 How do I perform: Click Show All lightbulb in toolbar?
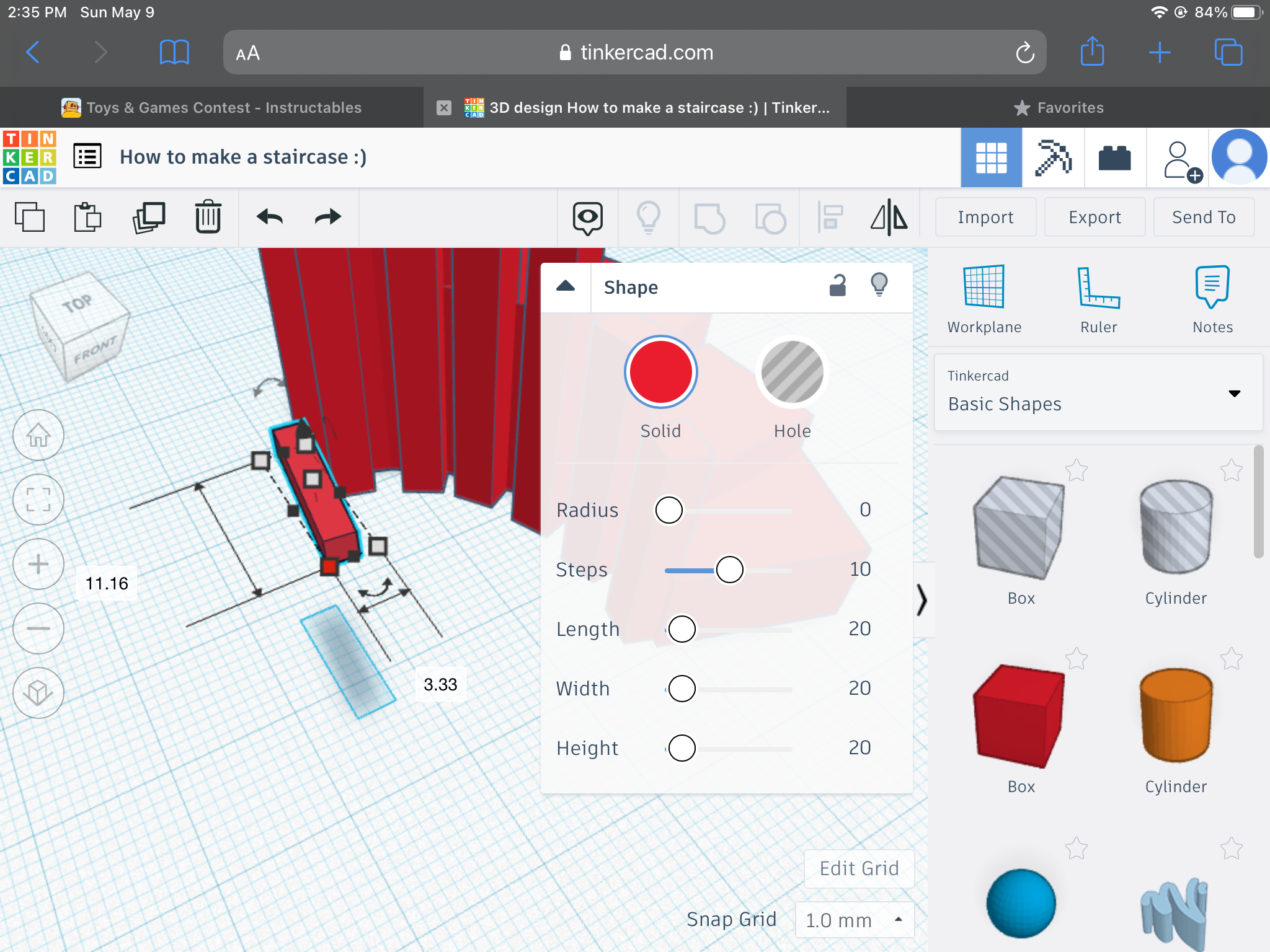(x=648, y=218)
